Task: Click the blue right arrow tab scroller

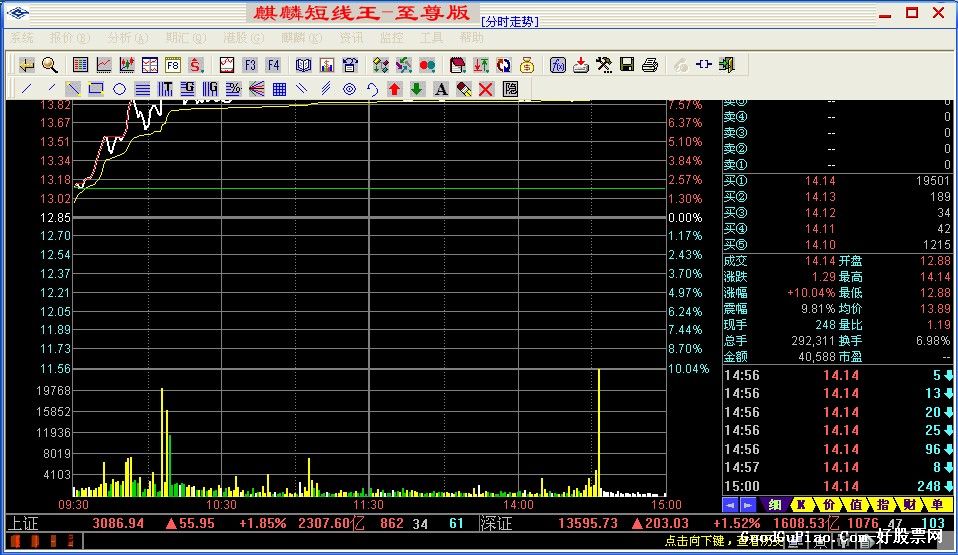Action: tap(748, 505)
